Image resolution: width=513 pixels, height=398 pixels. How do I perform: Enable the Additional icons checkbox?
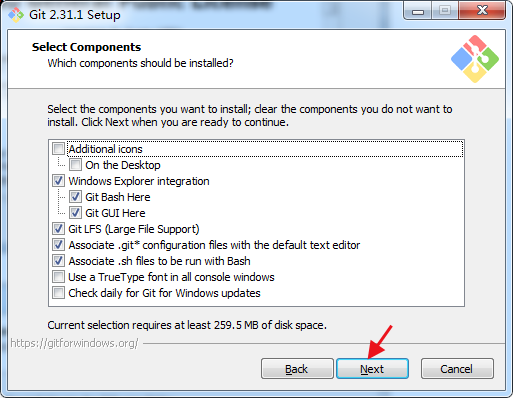[58, 149]
